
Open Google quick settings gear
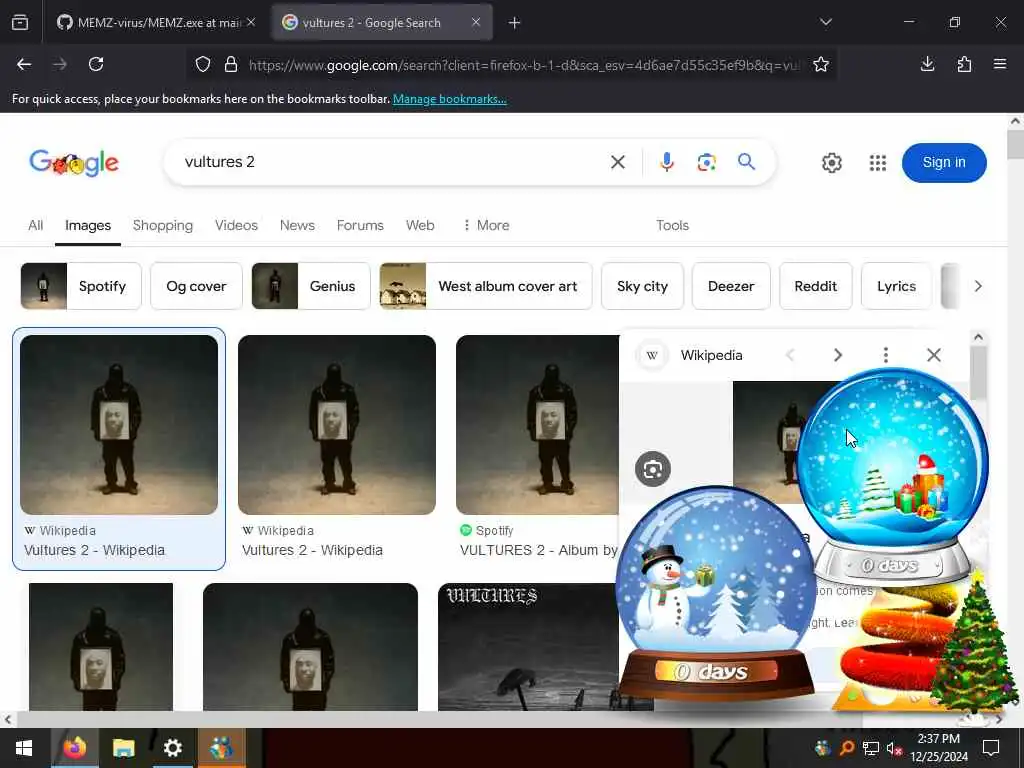(831, 163)
